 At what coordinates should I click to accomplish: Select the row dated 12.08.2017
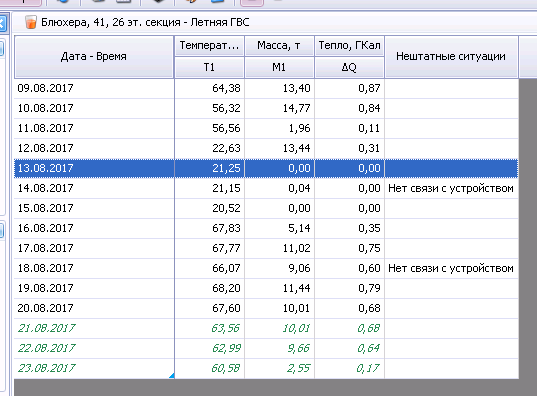pyautogui.click(x=266, y=148)
